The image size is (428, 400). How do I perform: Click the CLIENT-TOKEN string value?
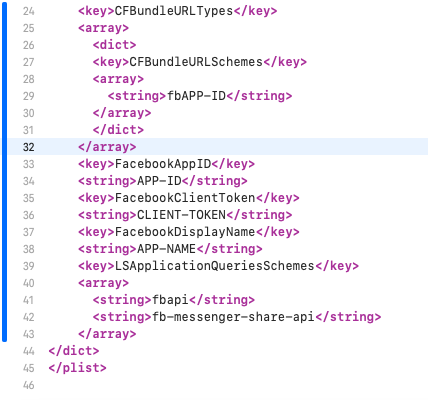tap(181, 215)
